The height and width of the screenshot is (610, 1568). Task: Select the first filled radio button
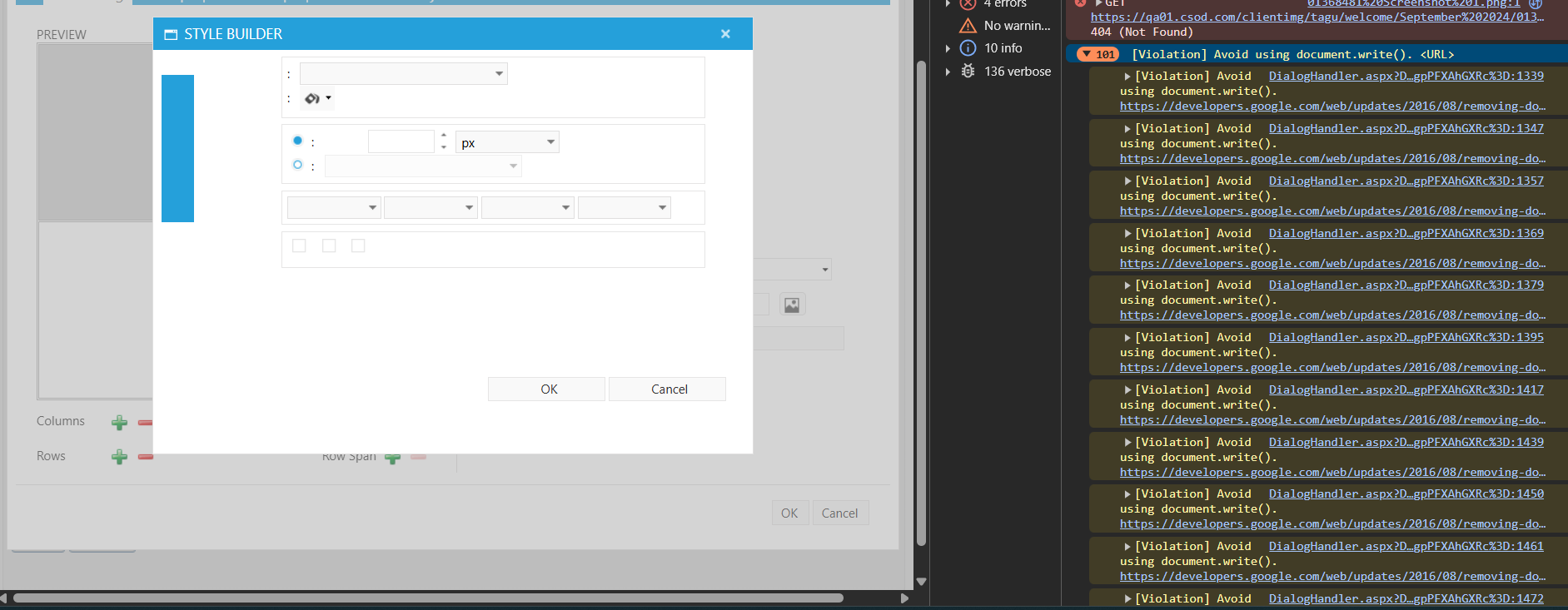[x=297, y=141]
